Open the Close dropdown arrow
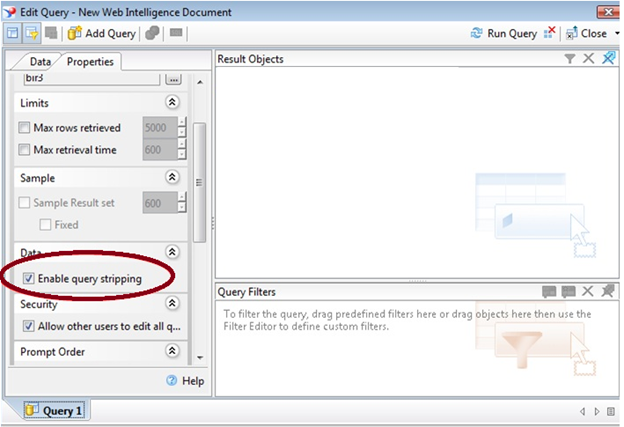 [617, 33]
